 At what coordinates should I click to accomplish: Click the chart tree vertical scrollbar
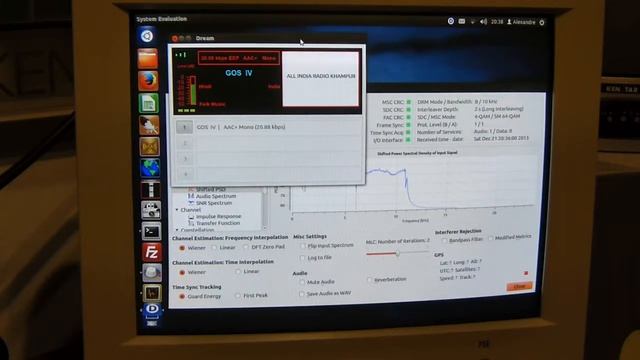[x=265, y=208]
